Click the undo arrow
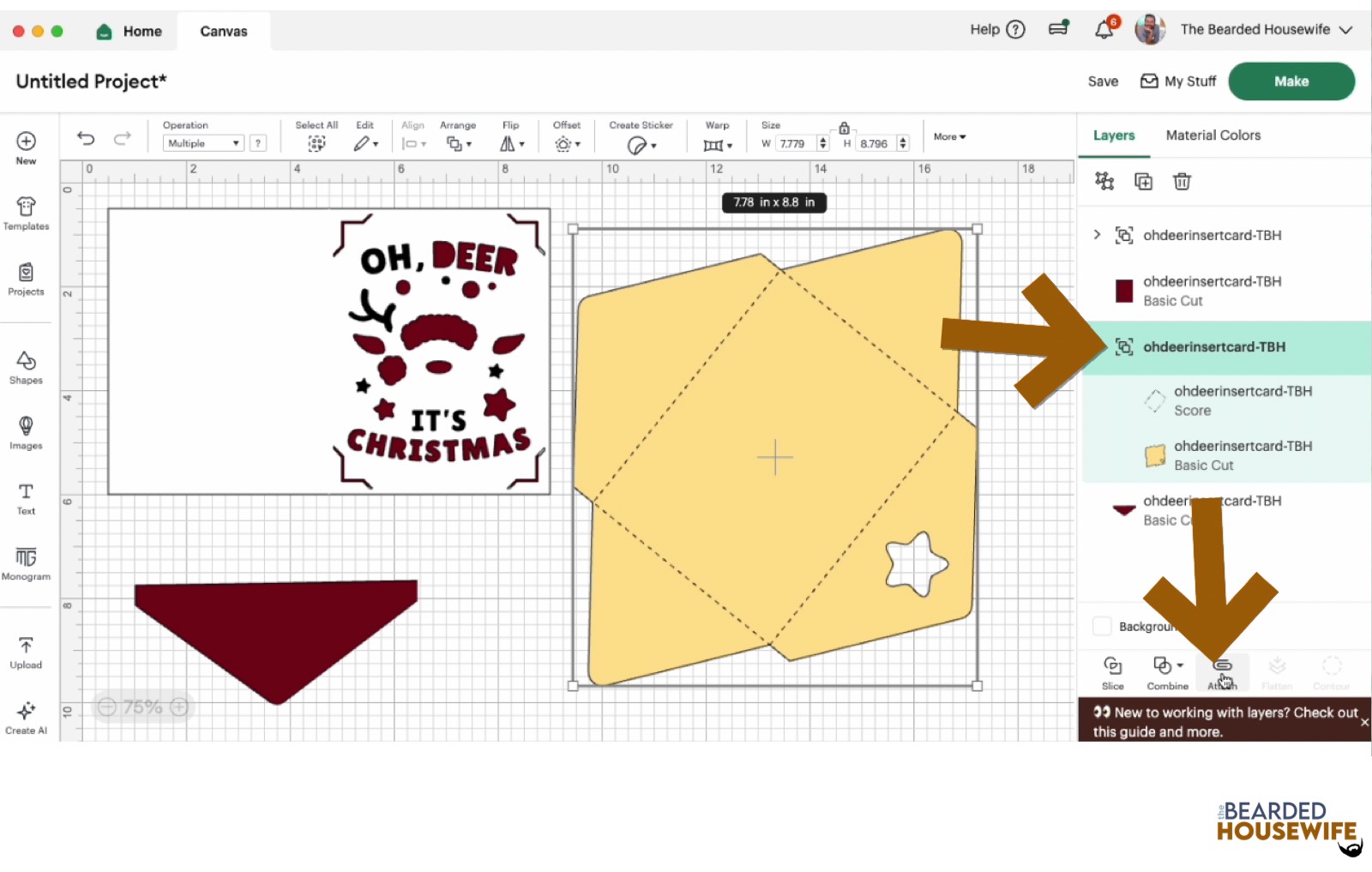Viewport: 1372px width, 872px height. 86,138
